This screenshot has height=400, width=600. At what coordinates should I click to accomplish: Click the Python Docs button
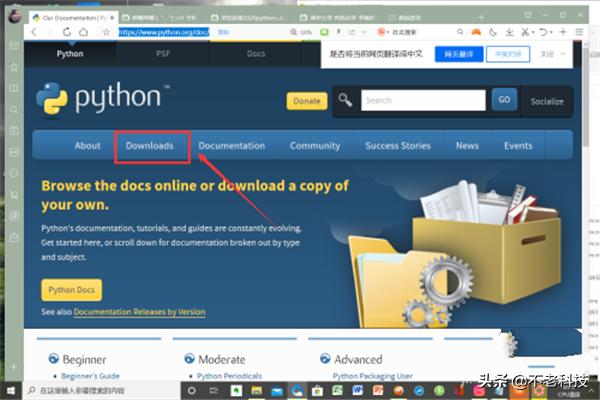click(x=72, y=290)
